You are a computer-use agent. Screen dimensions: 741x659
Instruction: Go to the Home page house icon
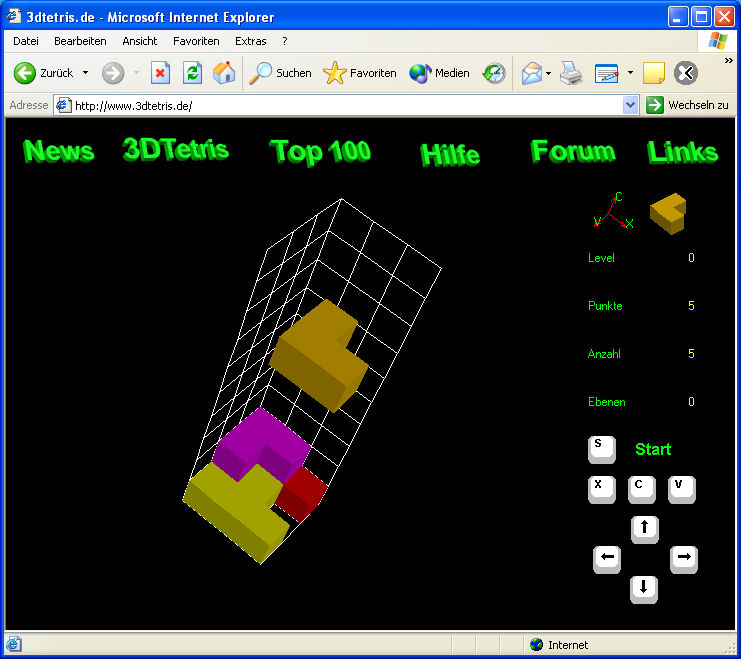pyautogui.click(x=224, y=73)
